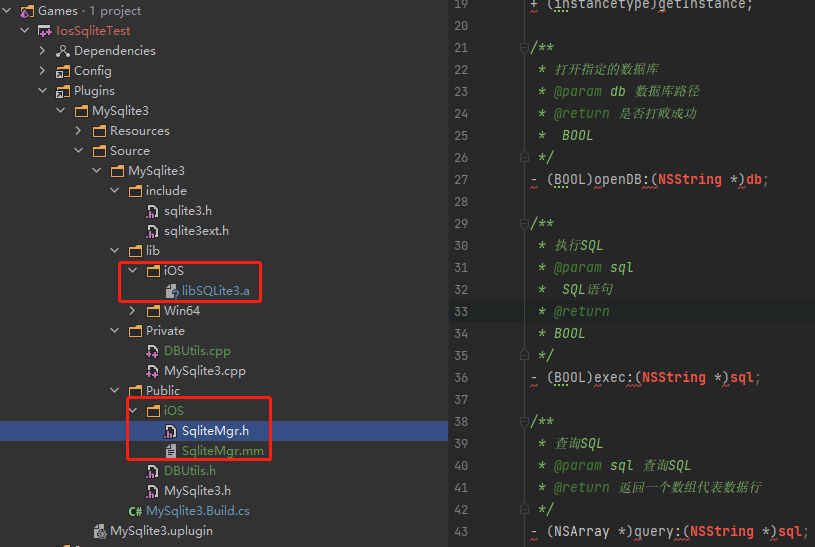Click the sqlite3.h header file icon

coord(153,211)
